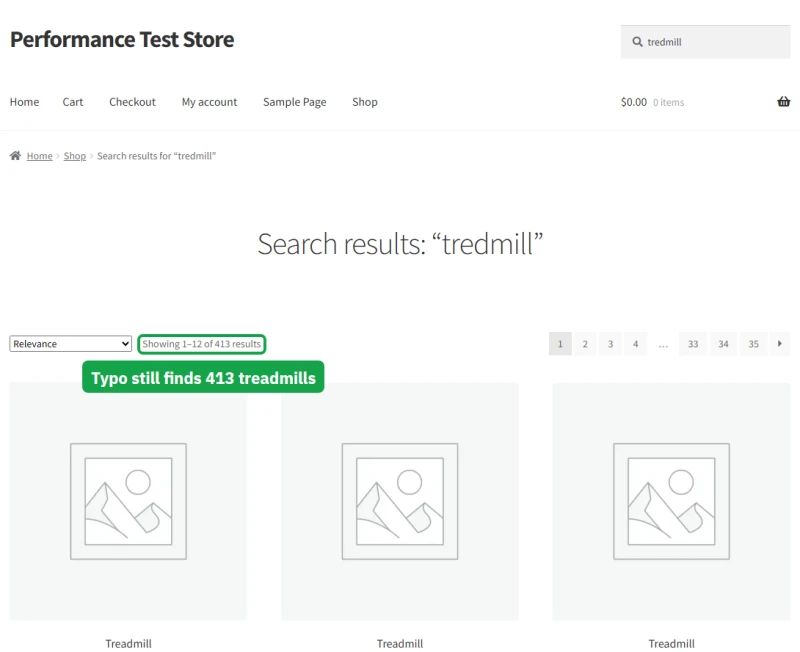Follow the Shop breadcrumb link
Image resolution: width=800 pixels, height=652 pixels.
click(74, 156)
